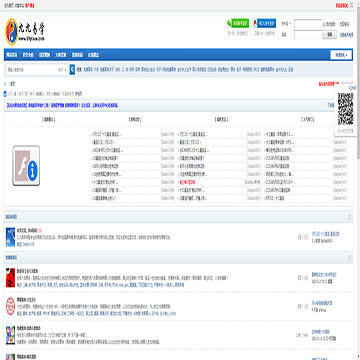Screen dimensions: 360x360
Task: Open the search type dropdown beside the search box
Action: coord(62,70)
